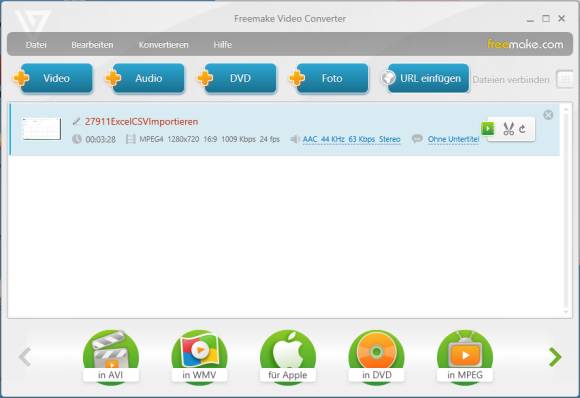Click the duration text 00:03:28
Viewport: 580px width, 398px height.
(x=101, y=139)
